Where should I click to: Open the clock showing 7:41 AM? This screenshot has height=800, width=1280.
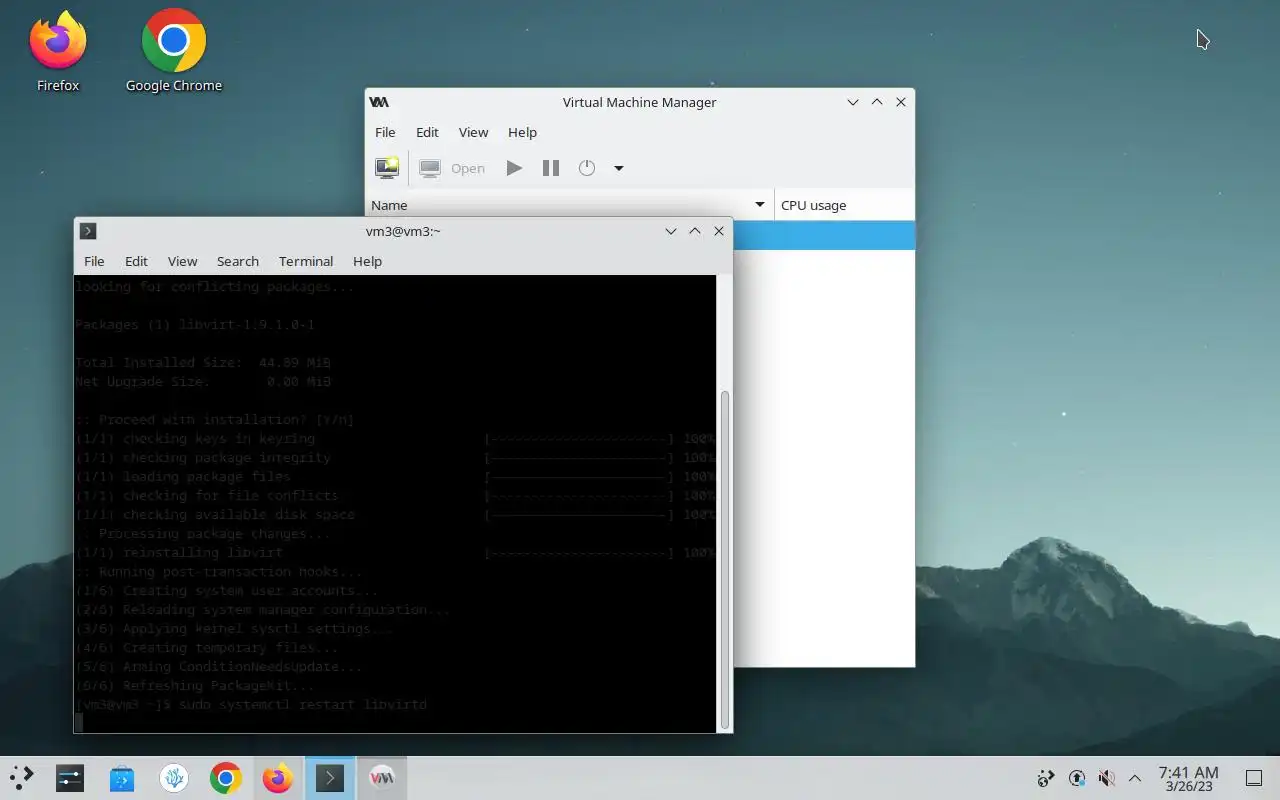(x=1188, y=778)
